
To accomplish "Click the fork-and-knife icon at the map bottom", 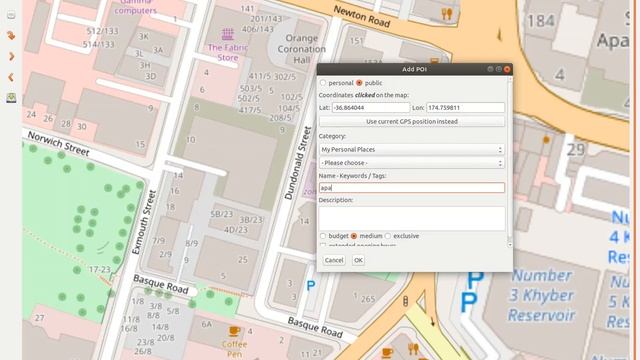I will tap(413, 349).
